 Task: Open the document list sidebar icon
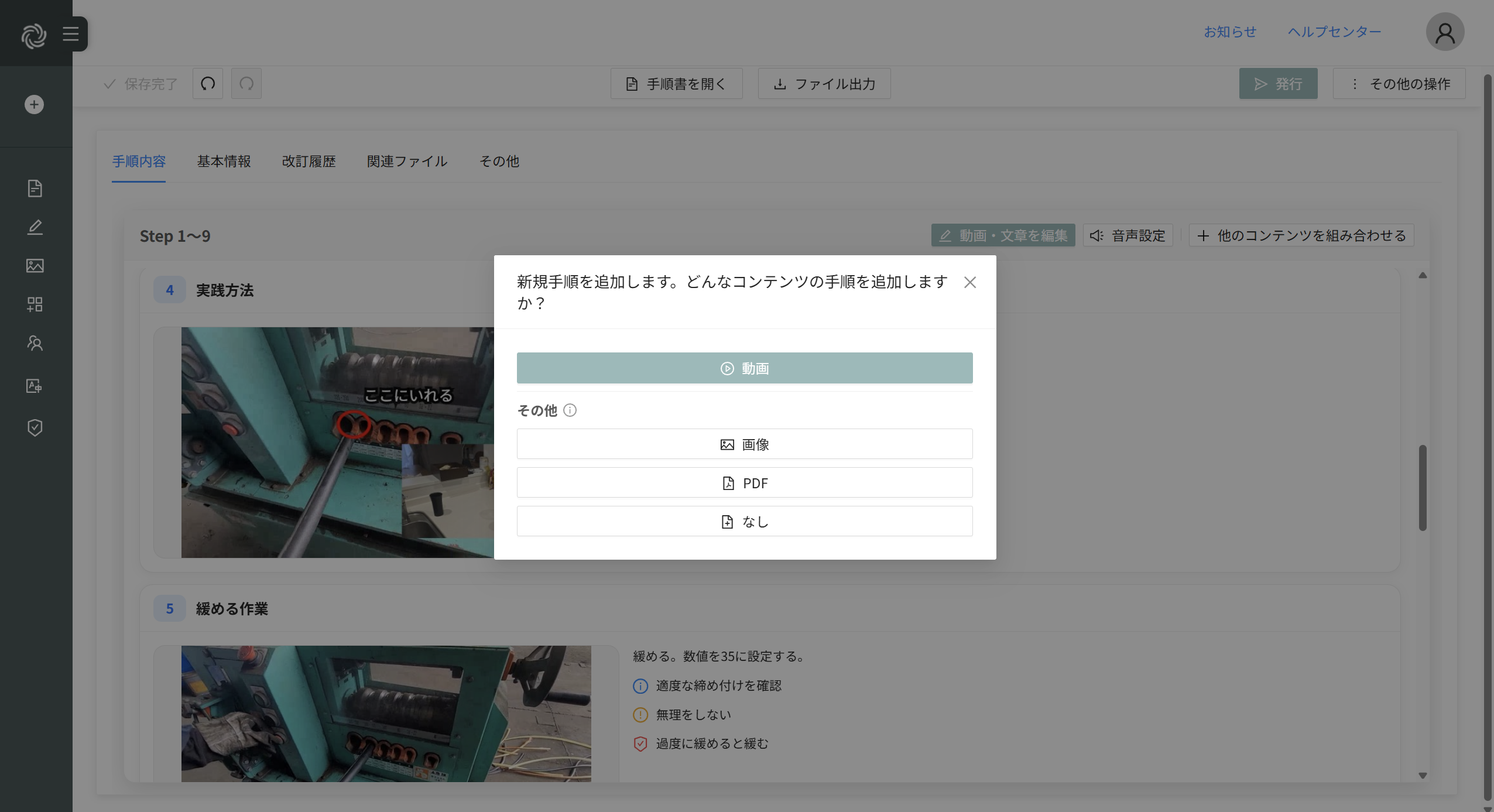tap(35, 189)
